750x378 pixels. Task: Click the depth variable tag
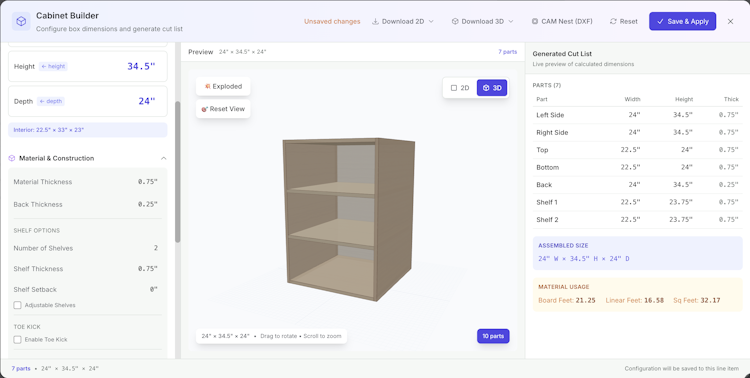(x=51, y=101)
